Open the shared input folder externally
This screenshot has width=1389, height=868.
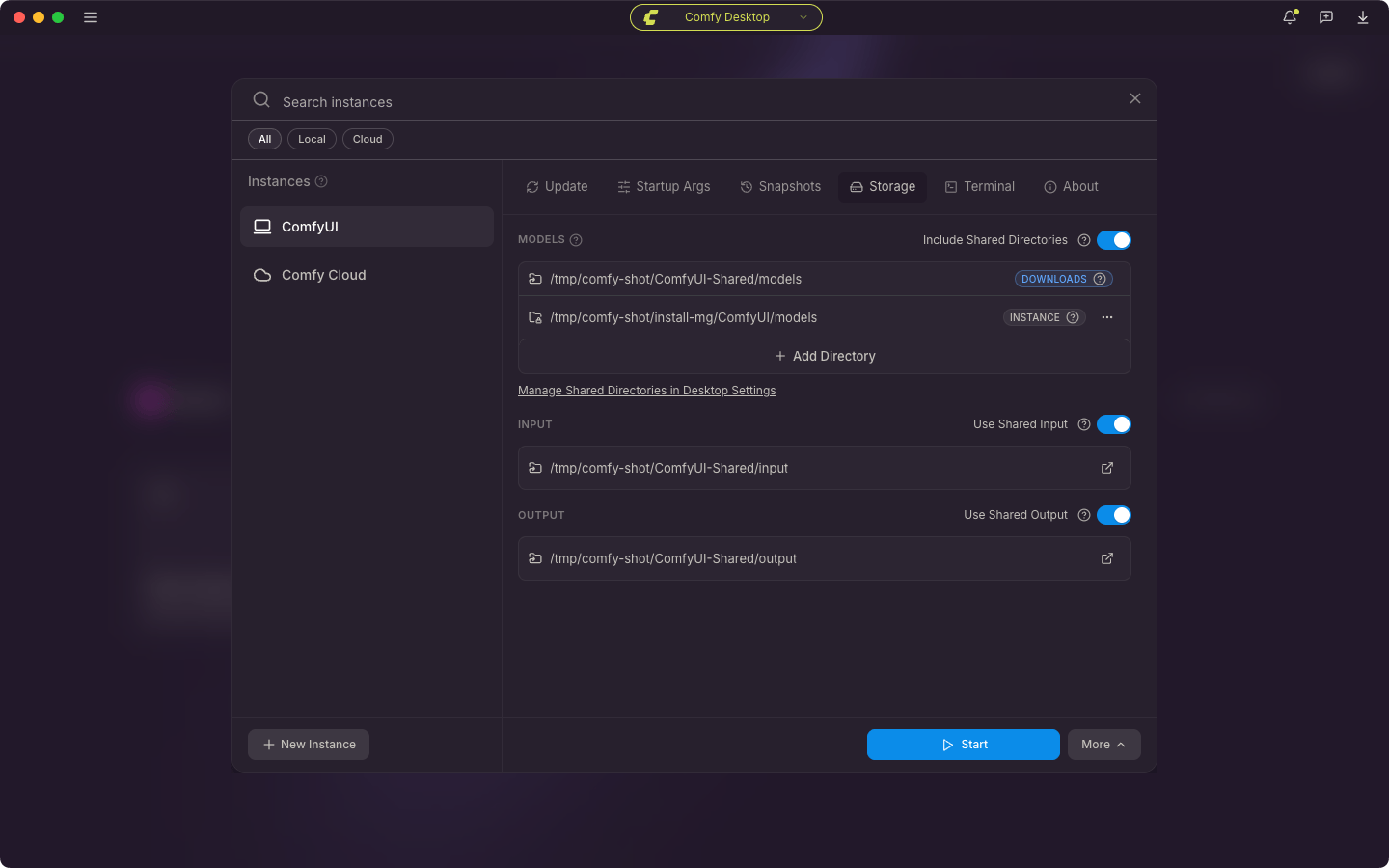click(x=1107, y=468)
